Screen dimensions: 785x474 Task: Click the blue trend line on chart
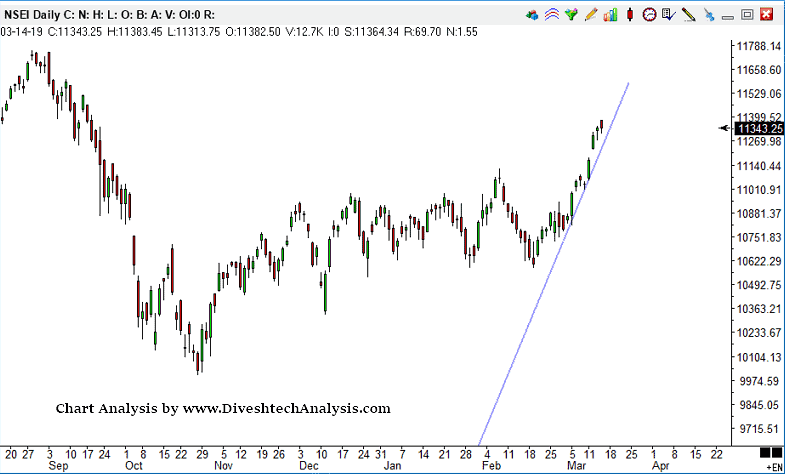tap(553, 264)
